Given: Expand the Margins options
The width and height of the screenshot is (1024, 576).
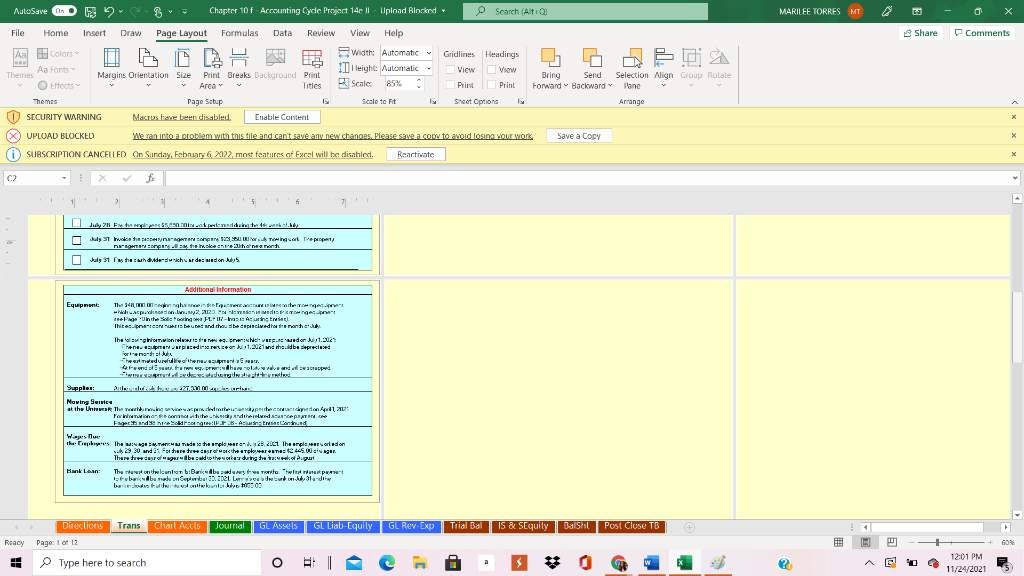Looking at the screenshot, I should [x=110, y=84].
